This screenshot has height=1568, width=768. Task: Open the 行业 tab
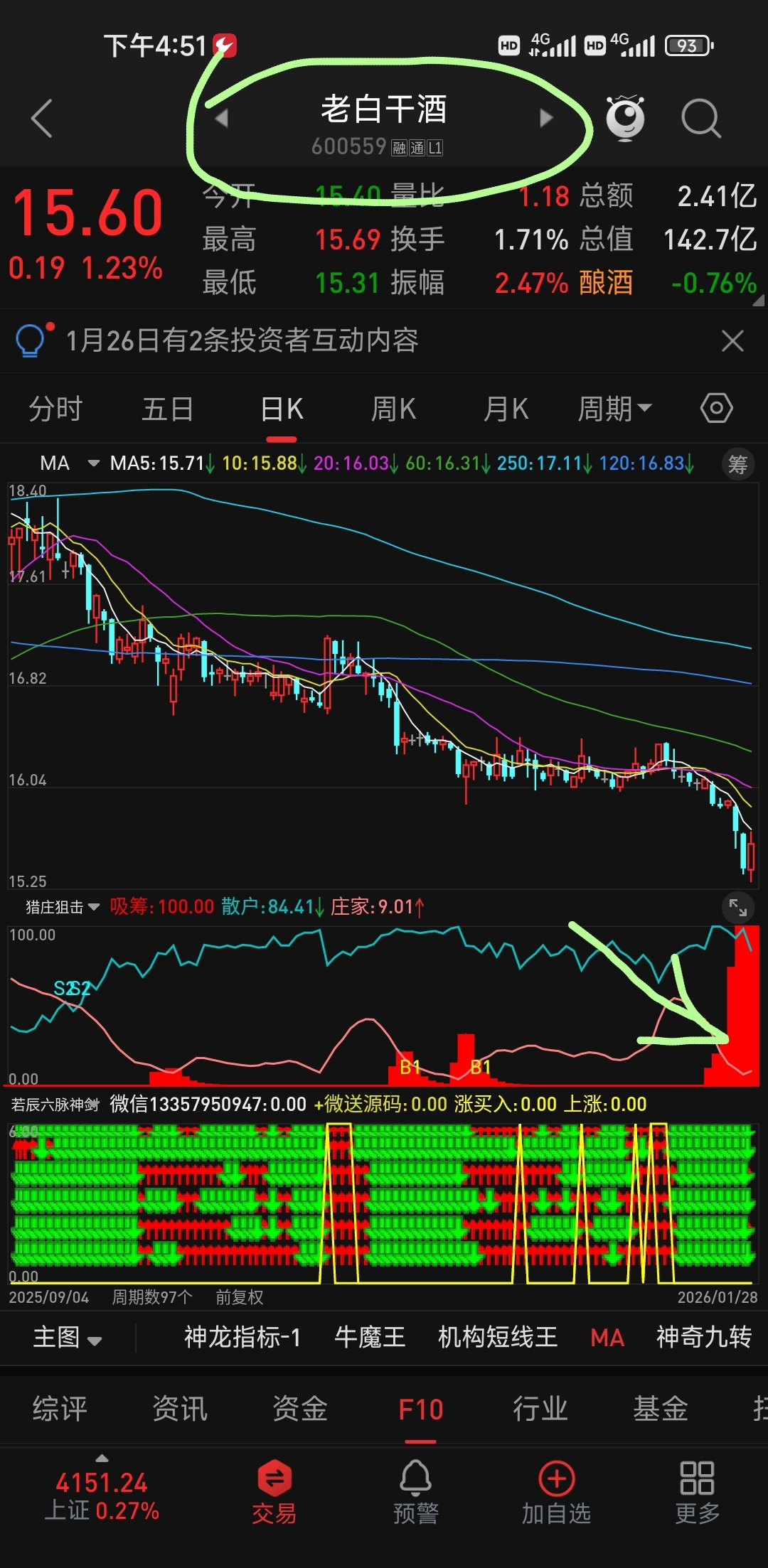540,1409
